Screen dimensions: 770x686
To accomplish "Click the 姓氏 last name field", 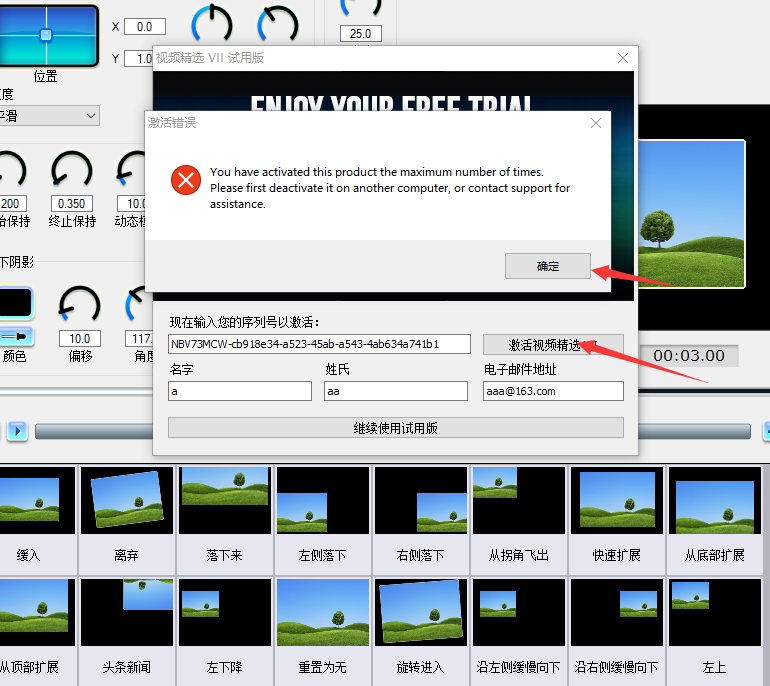I will click(395, 391).
